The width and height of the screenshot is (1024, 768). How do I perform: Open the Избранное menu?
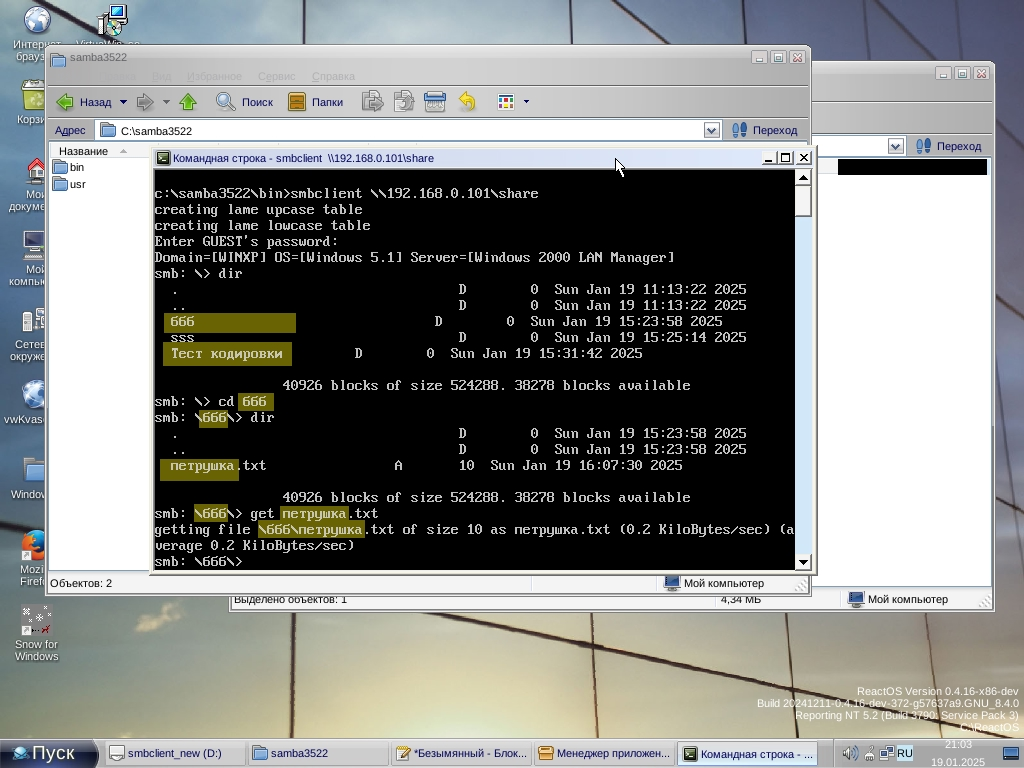pos(215,76)
